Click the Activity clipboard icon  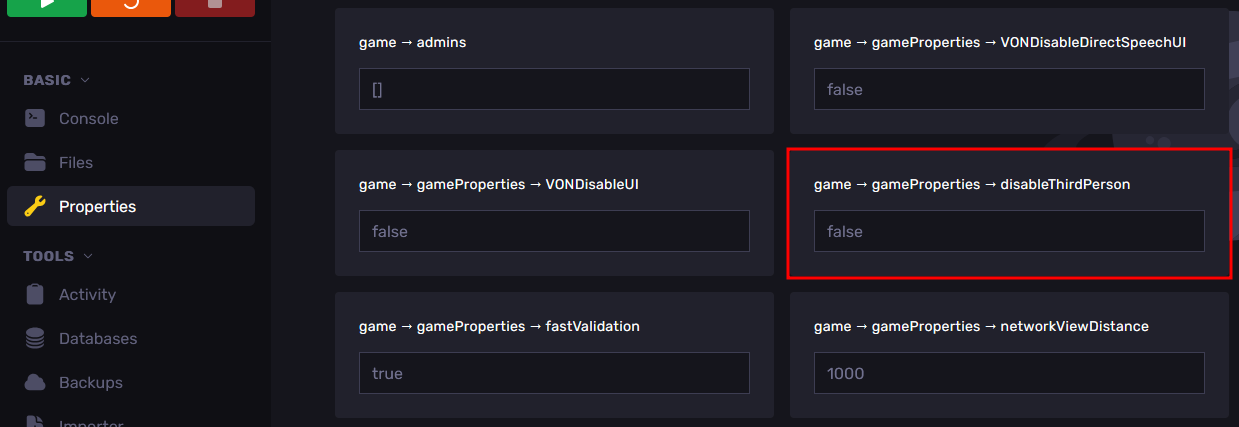pyautogui.click(x=35, y=294)
